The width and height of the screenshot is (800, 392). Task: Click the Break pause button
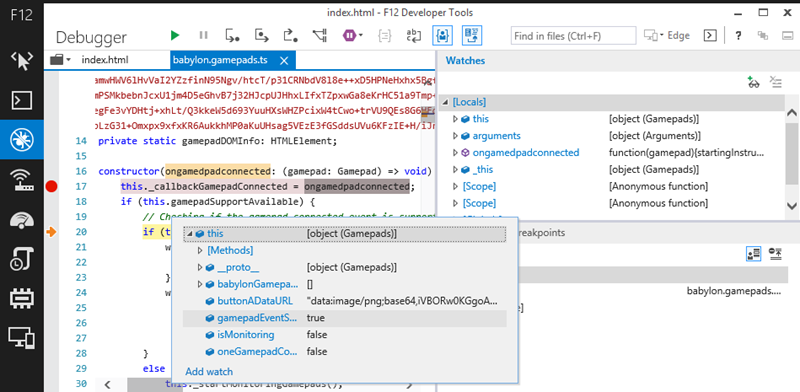coord(204,35)
